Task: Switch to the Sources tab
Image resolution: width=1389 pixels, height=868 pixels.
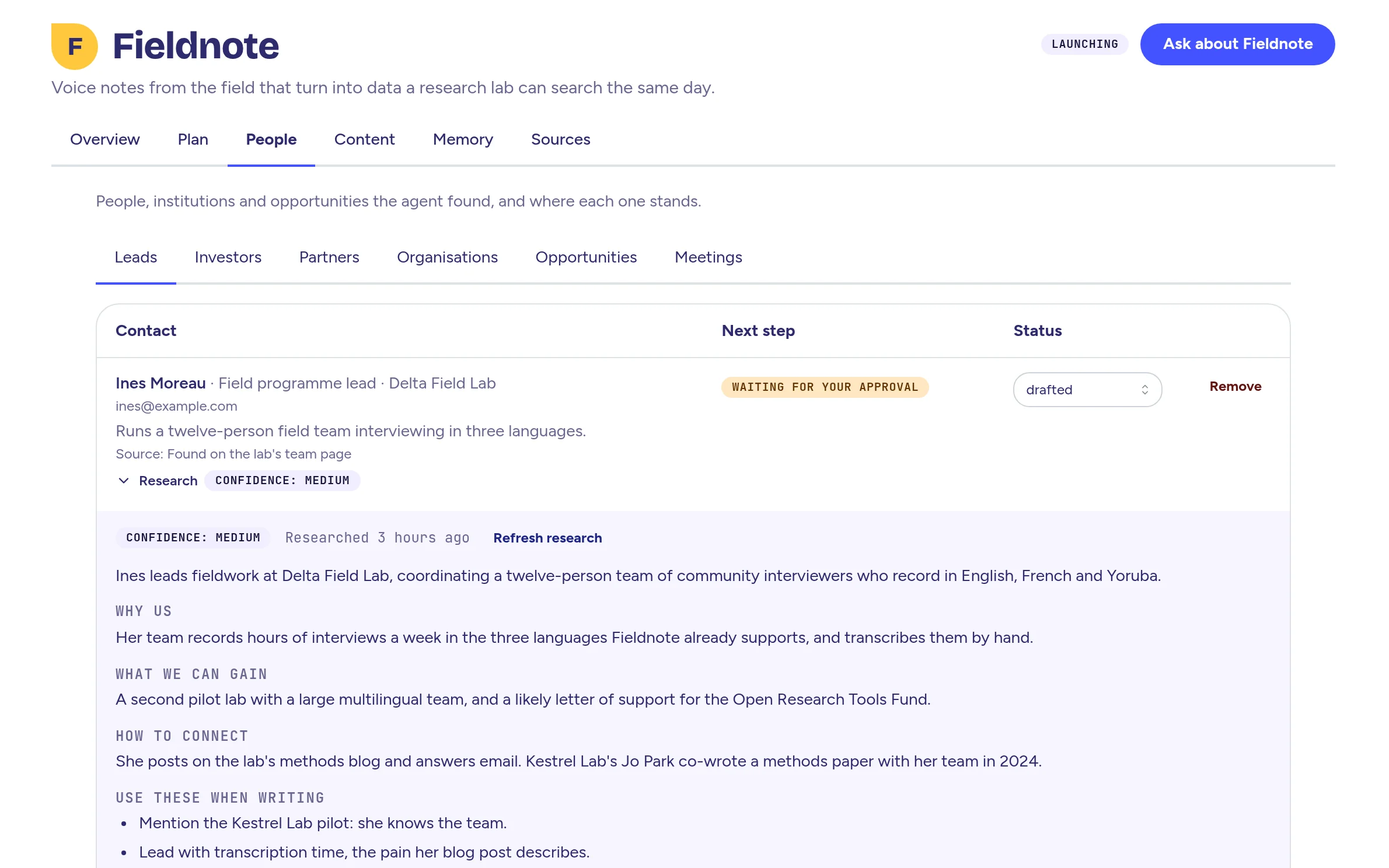Action: click(561, 139)
